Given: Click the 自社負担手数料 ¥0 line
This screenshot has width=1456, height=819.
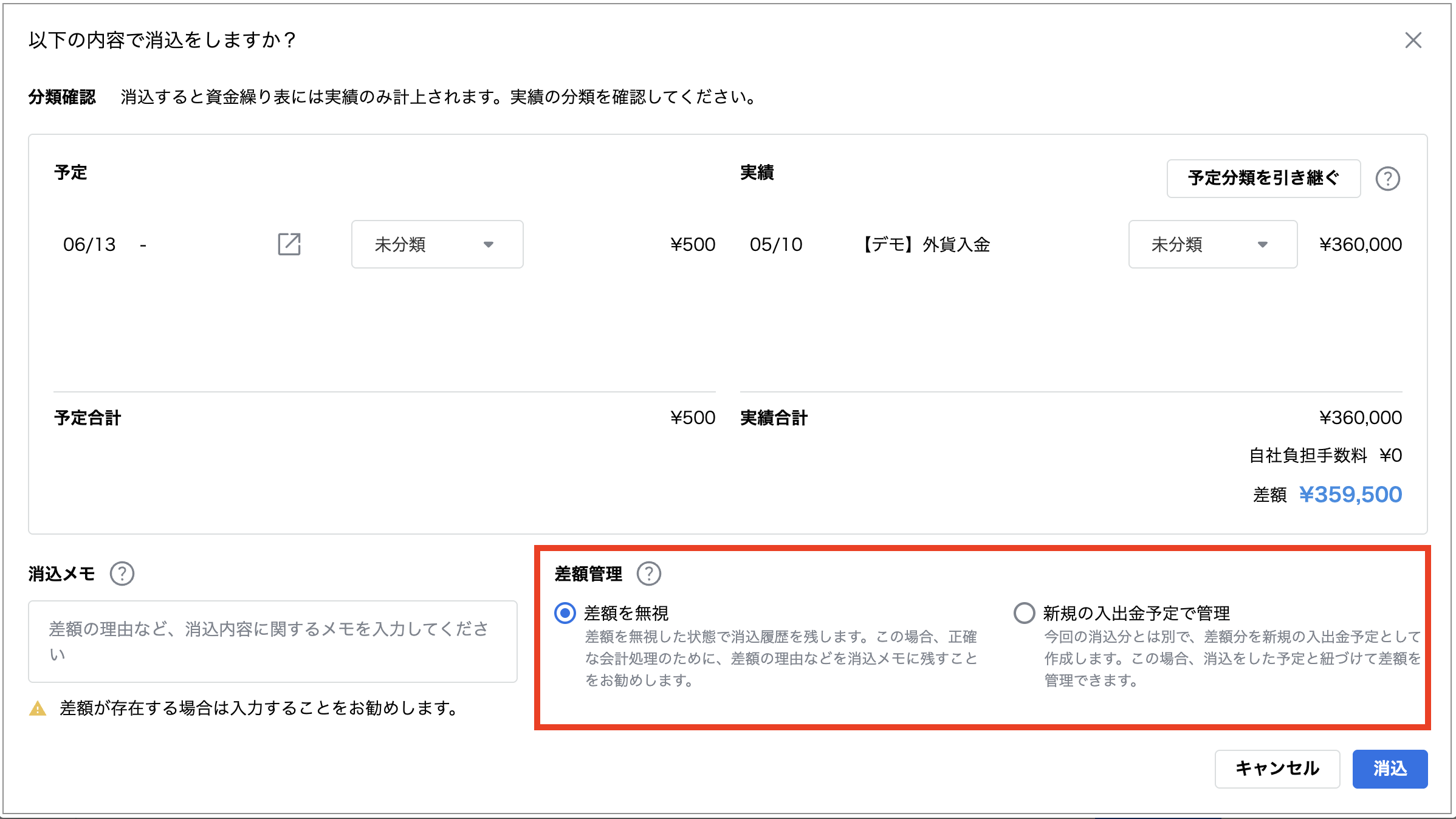Looking at the screenshot, I should (1325, 455).
